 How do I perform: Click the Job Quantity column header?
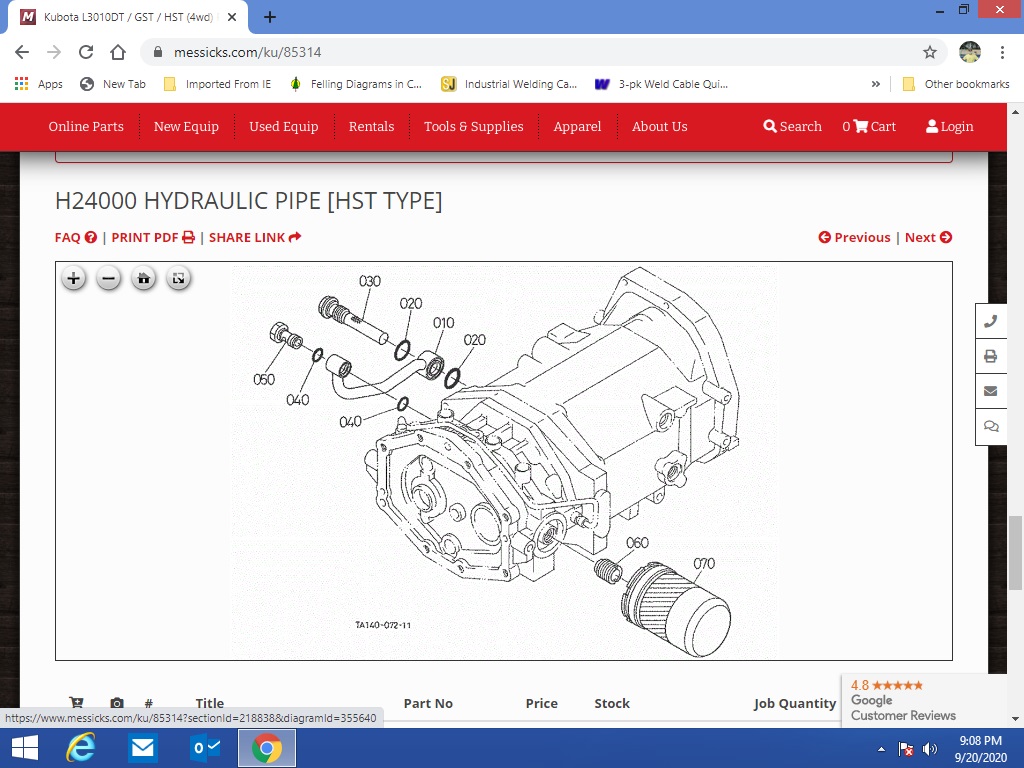click(794, 703)
